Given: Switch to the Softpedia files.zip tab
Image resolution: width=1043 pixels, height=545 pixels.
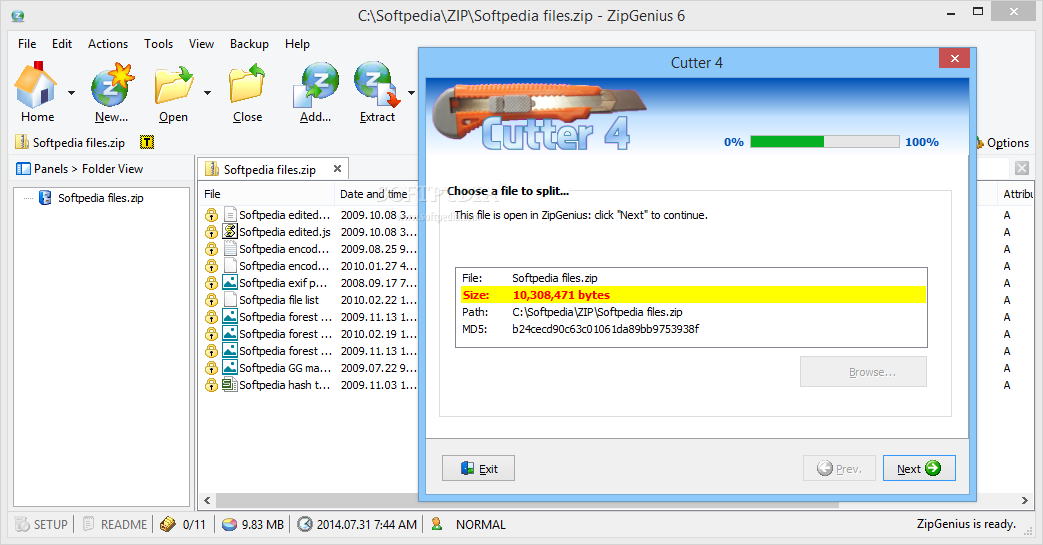Looking at the screenshot, I should [x=269, y=170].
